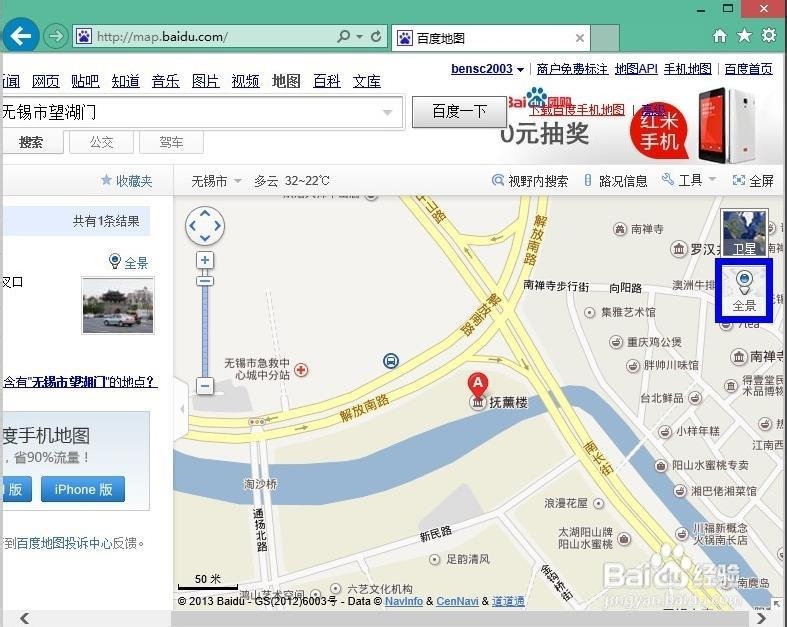Click the iPhone 版 download button

pos(83,489)
